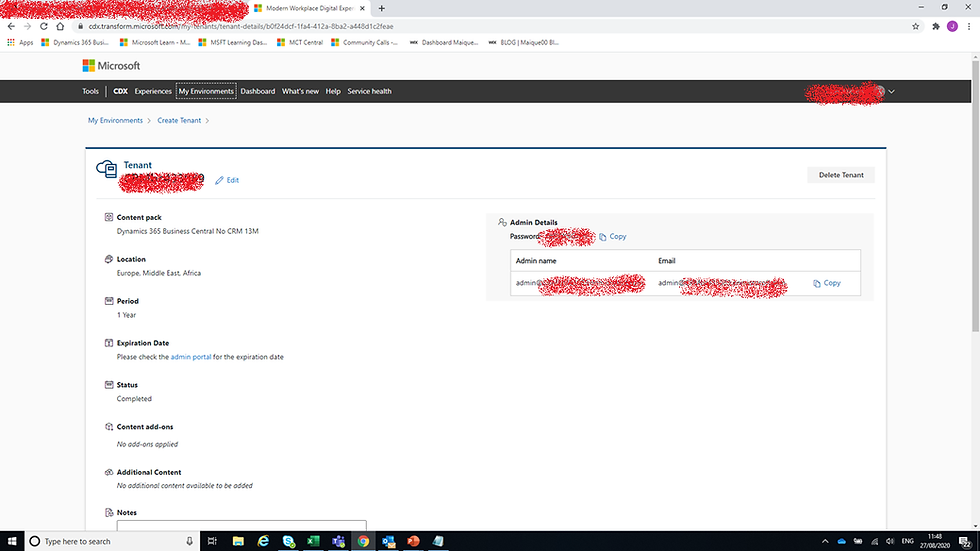980x551 pixels.
Task: Click the Edit pencil icon
Action: pyautogui.click(x=219, y=180)
